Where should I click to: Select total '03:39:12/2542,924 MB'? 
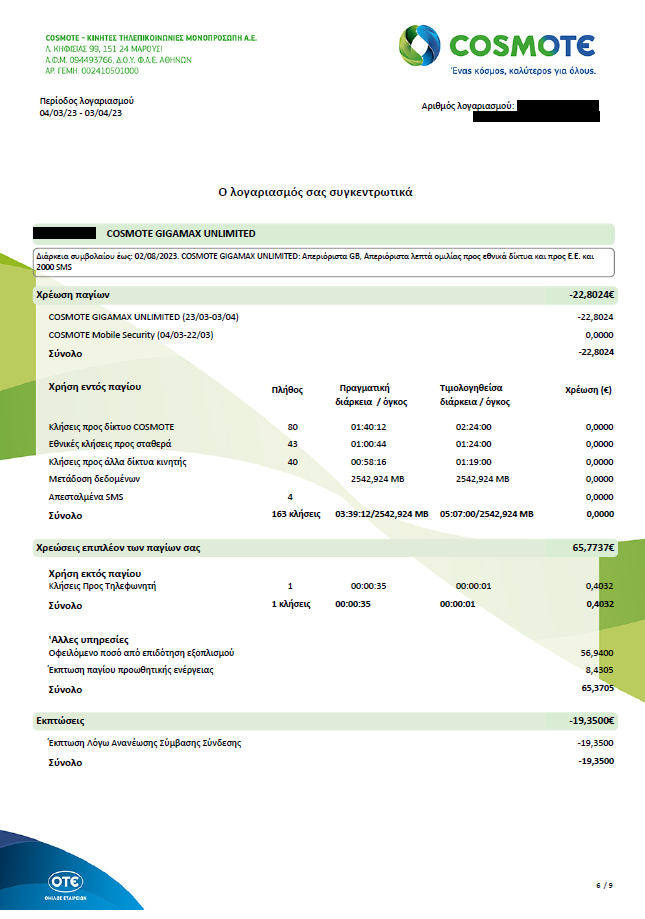click(x=382, y=514)
